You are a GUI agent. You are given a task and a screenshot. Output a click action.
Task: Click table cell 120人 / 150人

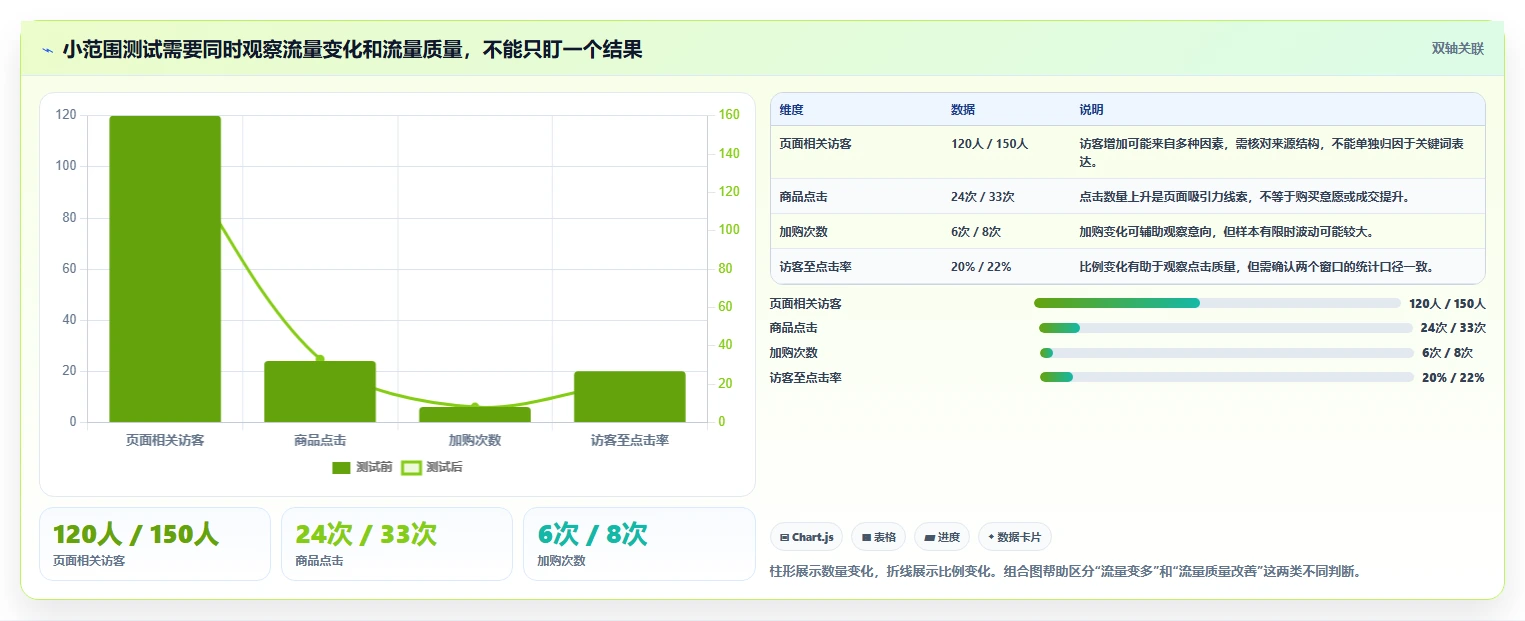pos(989,144)
